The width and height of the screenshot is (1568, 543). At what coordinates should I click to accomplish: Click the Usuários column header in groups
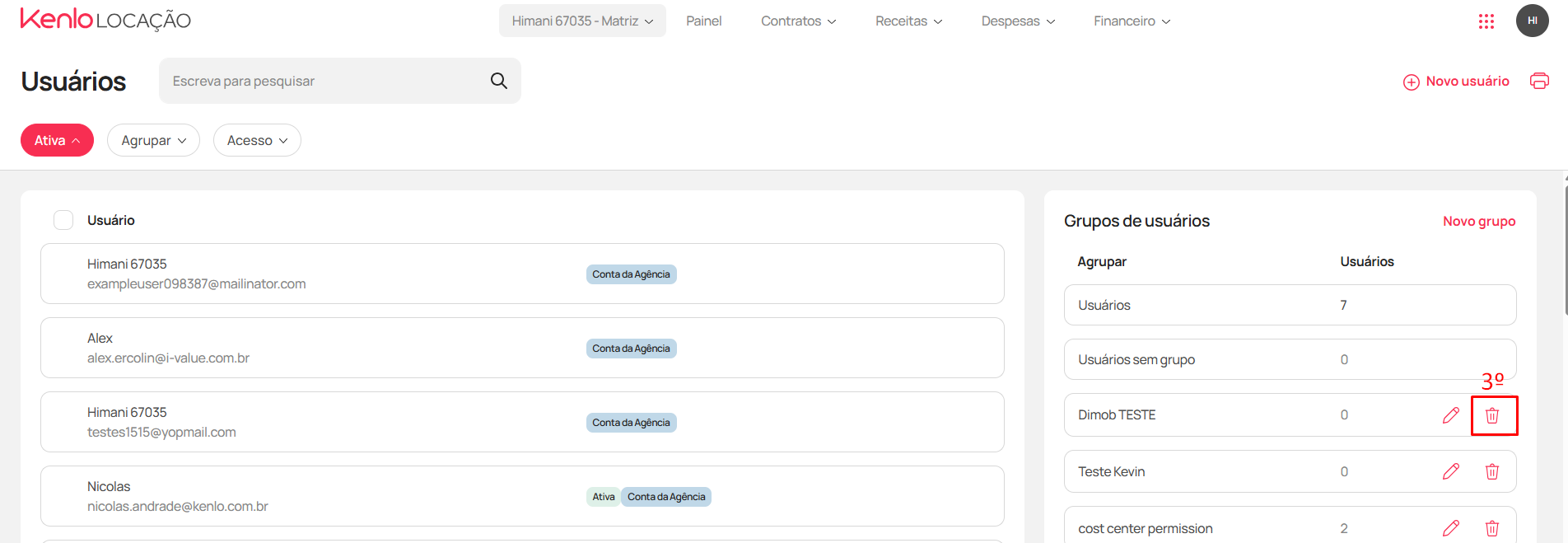click(x=1367, y=261)
